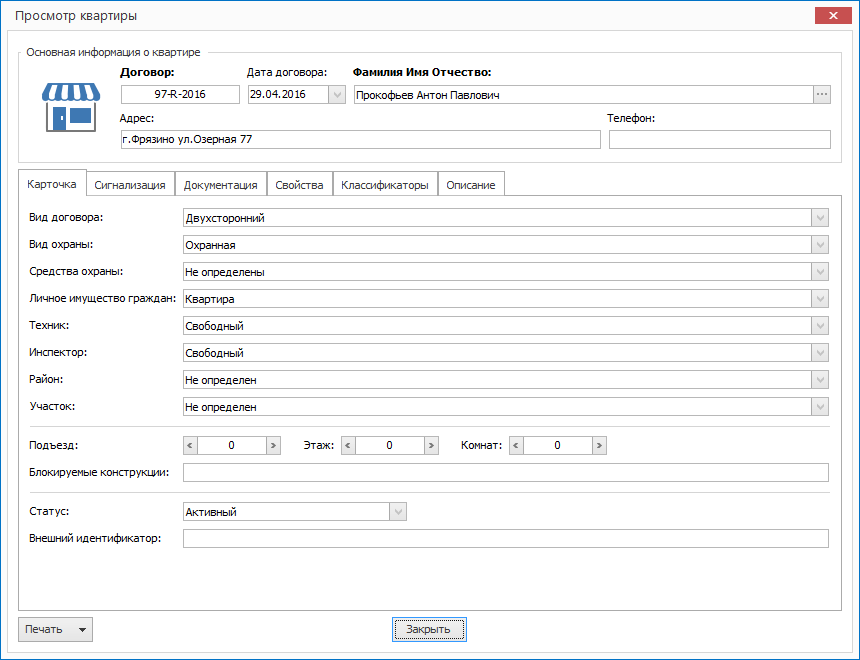Screen dimensions: 860x660
Task: Click the Квартира property value
Action: click(x=210, y=300)
